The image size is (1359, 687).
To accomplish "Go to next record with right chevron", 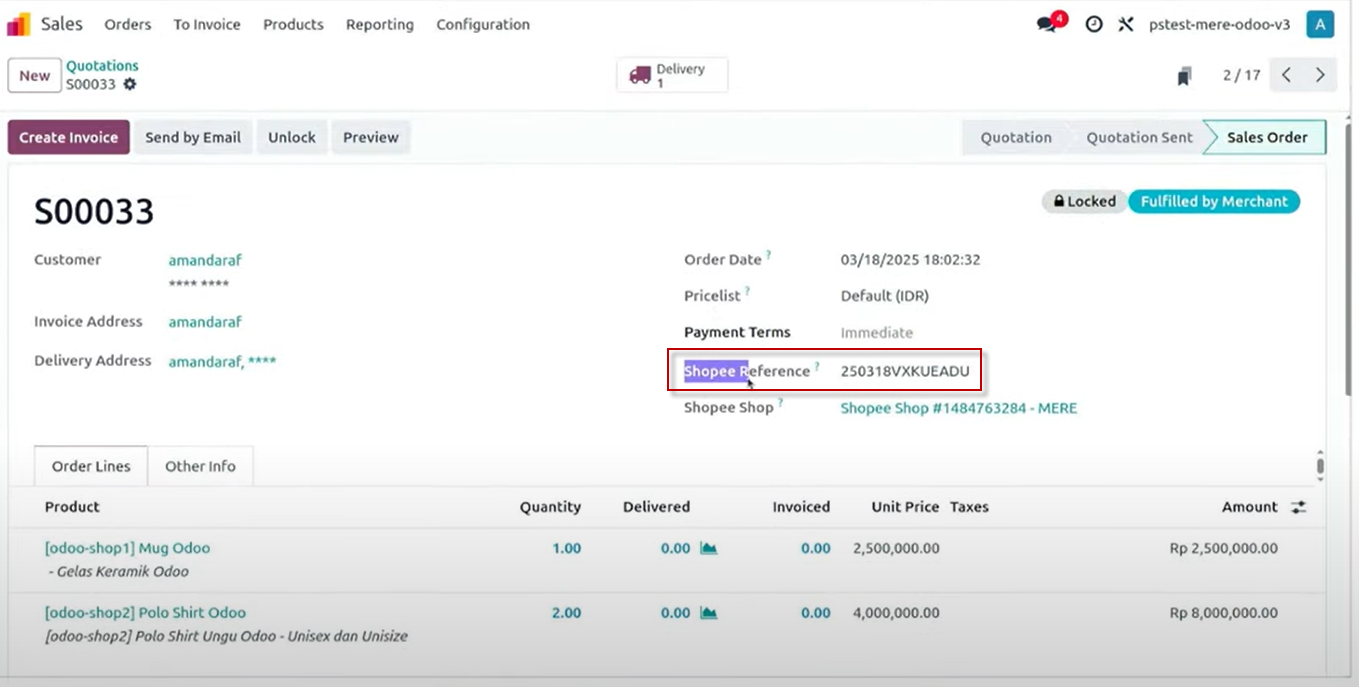I will tap(1320, 75).
